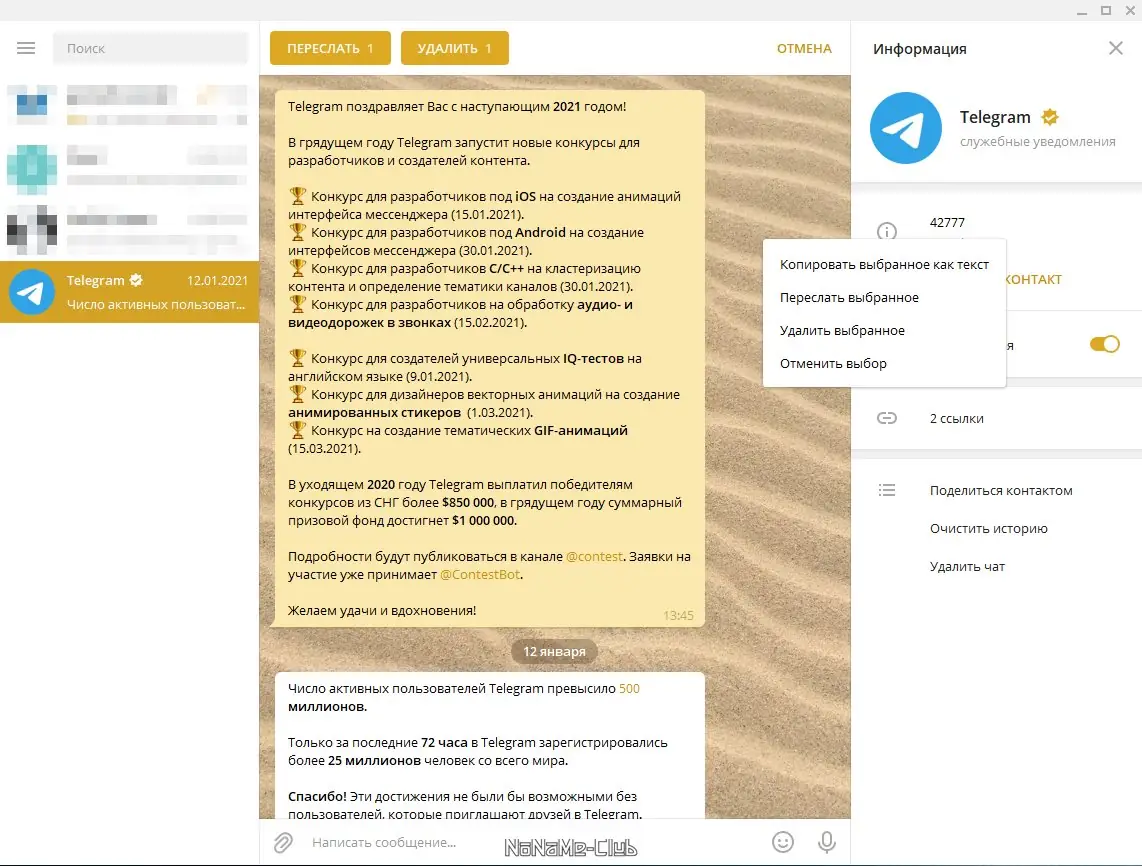Click the Удалить 1 button
The image size is (1142, 866).
(x=454, y=48)
